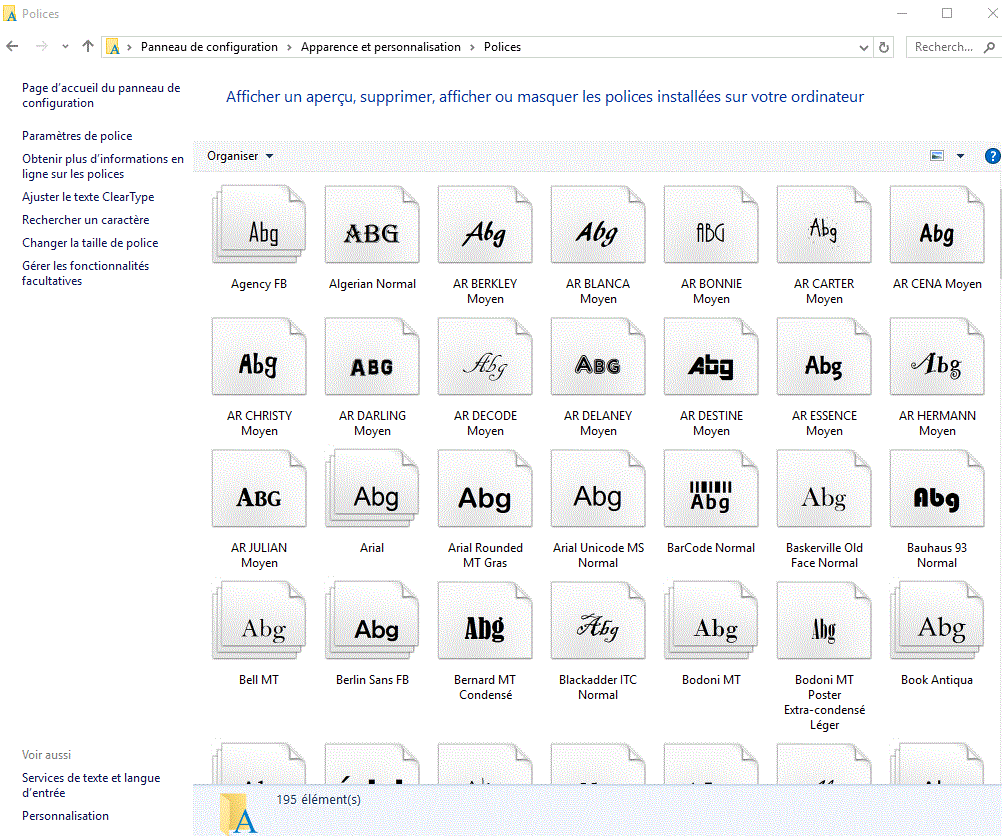Open the Personnalisation link
This screenshot has height=836, width=1002.
coord(65,816)
